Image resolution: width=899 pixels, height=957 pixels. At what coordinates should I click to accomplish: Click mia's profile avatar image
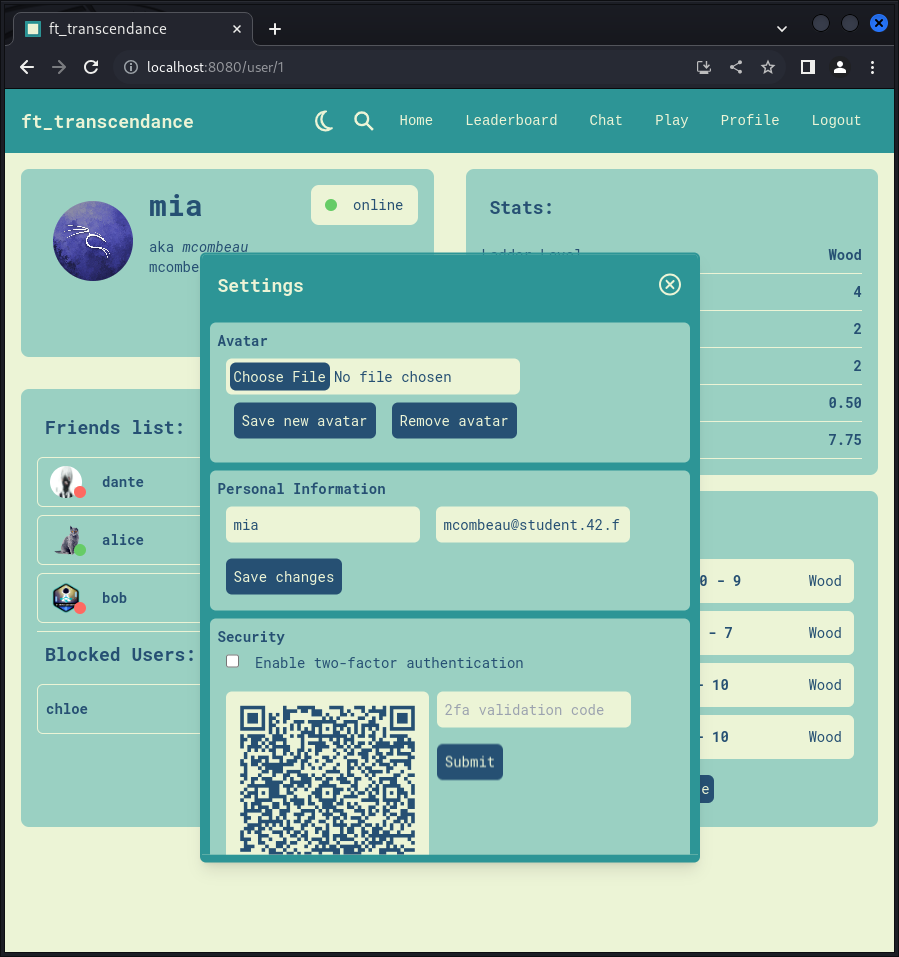pyautogui.click(x=93, y=241)
